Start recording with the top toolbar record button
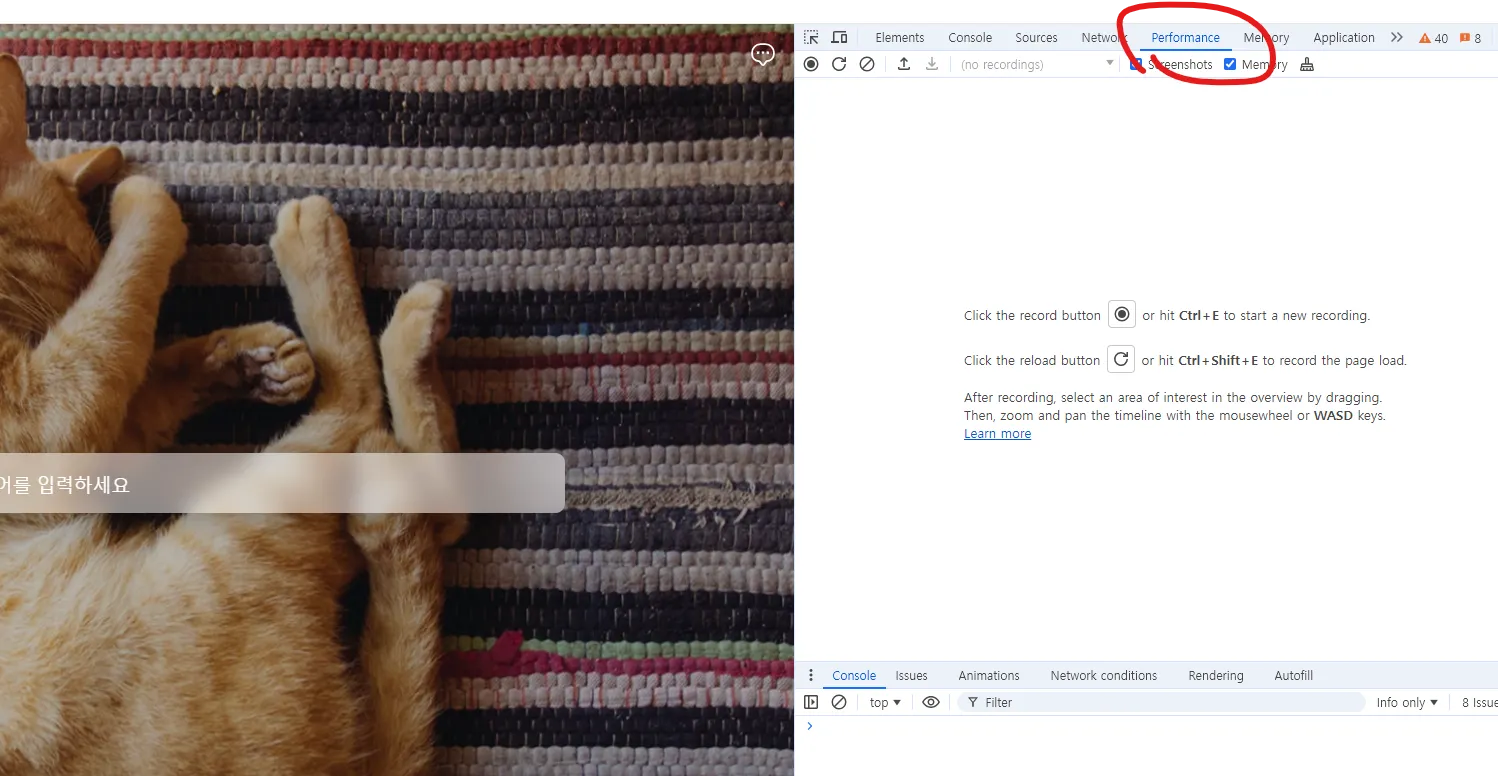1498x776 pixels. click(x=811, y=64)
